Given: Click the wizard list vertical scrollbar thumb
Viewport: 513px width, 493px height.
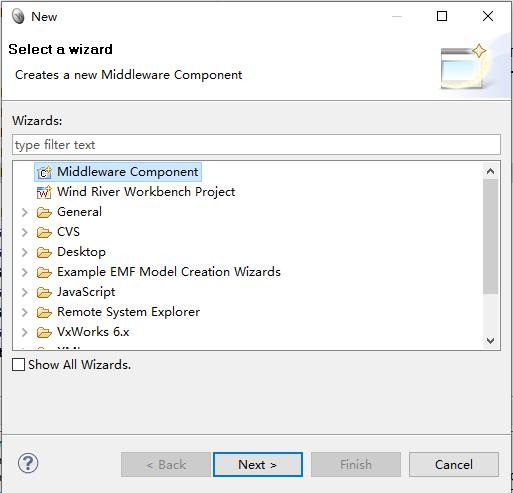Looking at the screenshot, I should 490,237.
